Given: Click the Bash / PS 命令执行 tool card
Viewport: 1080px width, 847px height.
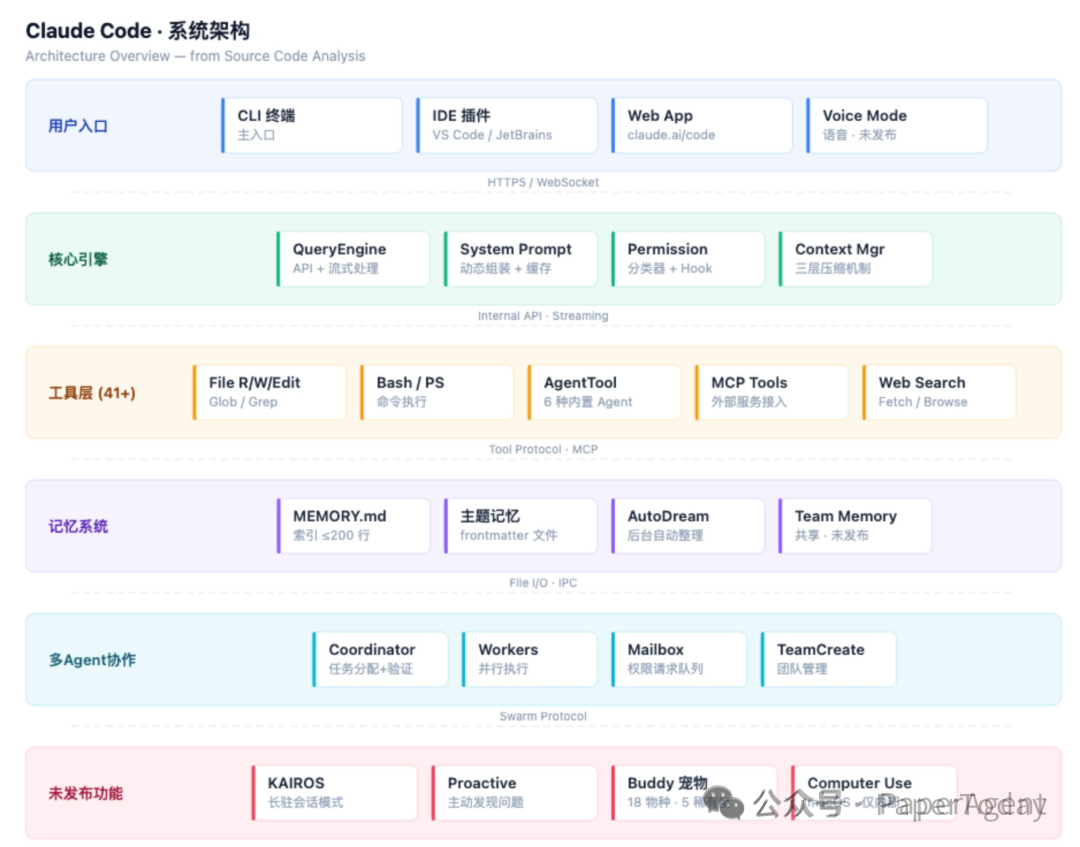Looking at the screenshot, I should (x=436, y=391).
